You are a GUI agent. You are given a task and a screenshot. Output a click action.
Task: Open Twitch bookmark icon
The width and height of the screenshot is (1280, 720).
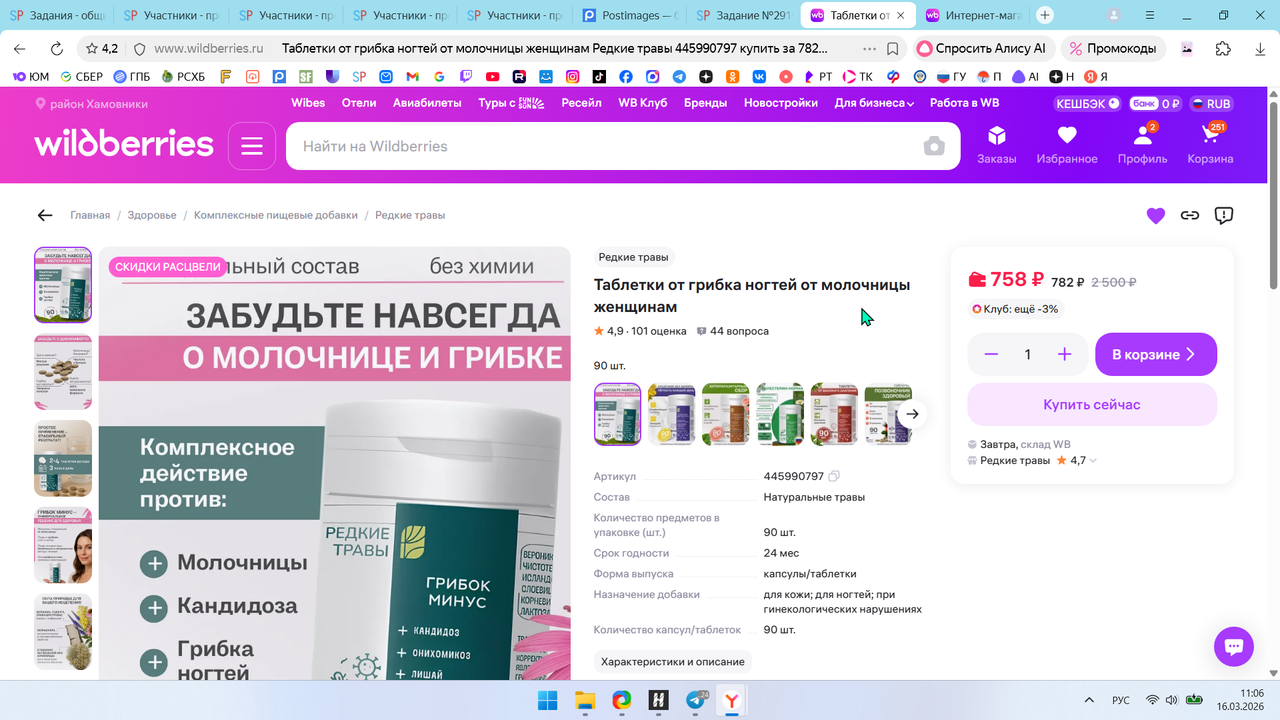pos(466,76)
